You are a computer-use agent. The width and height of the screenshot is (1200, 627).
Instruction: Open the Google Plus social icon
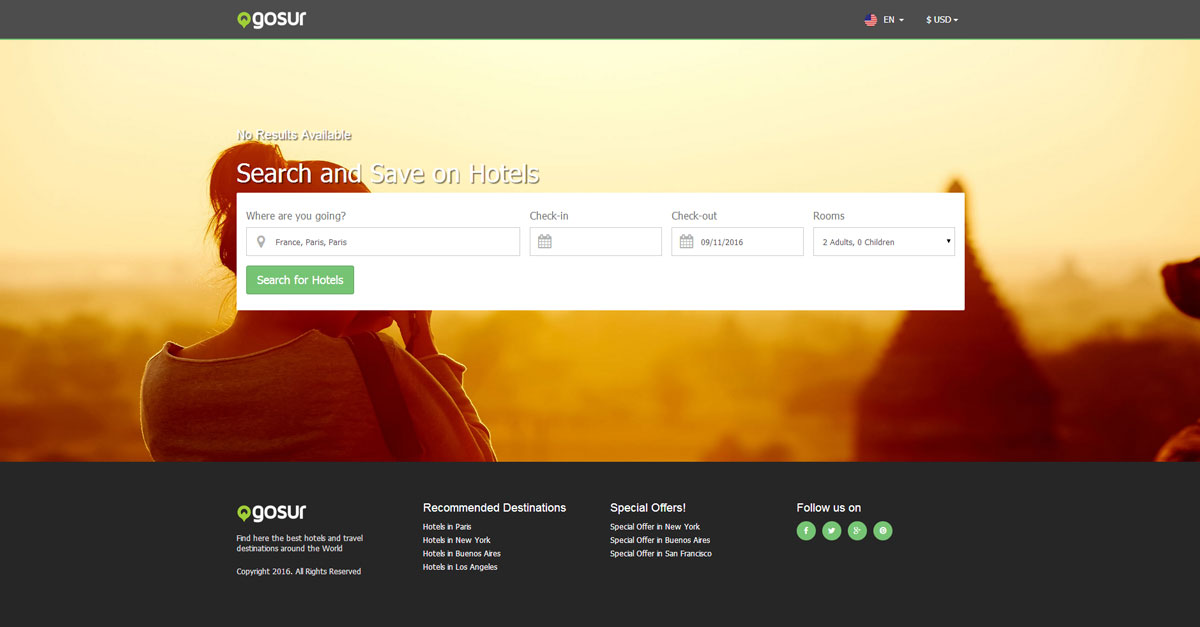(857, 531)
